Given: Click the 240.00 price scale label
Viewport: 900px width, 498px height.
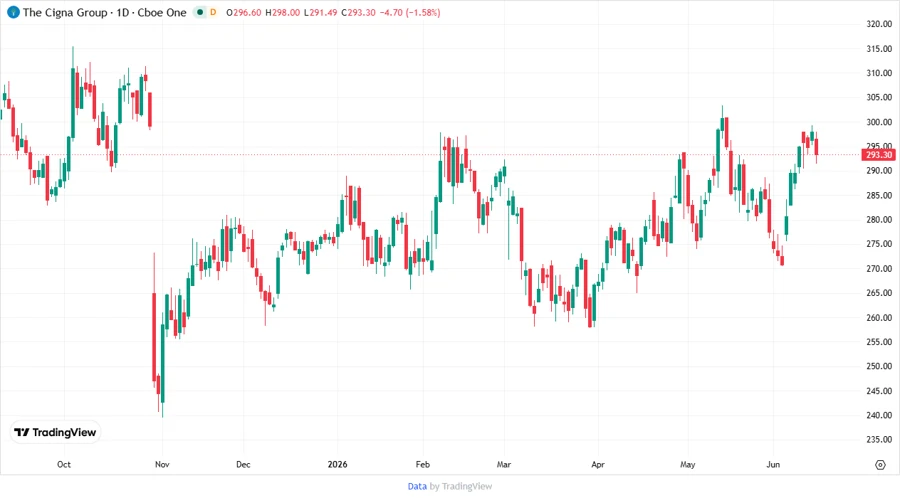Looking at the screenshot, I should tap(879, 415).
